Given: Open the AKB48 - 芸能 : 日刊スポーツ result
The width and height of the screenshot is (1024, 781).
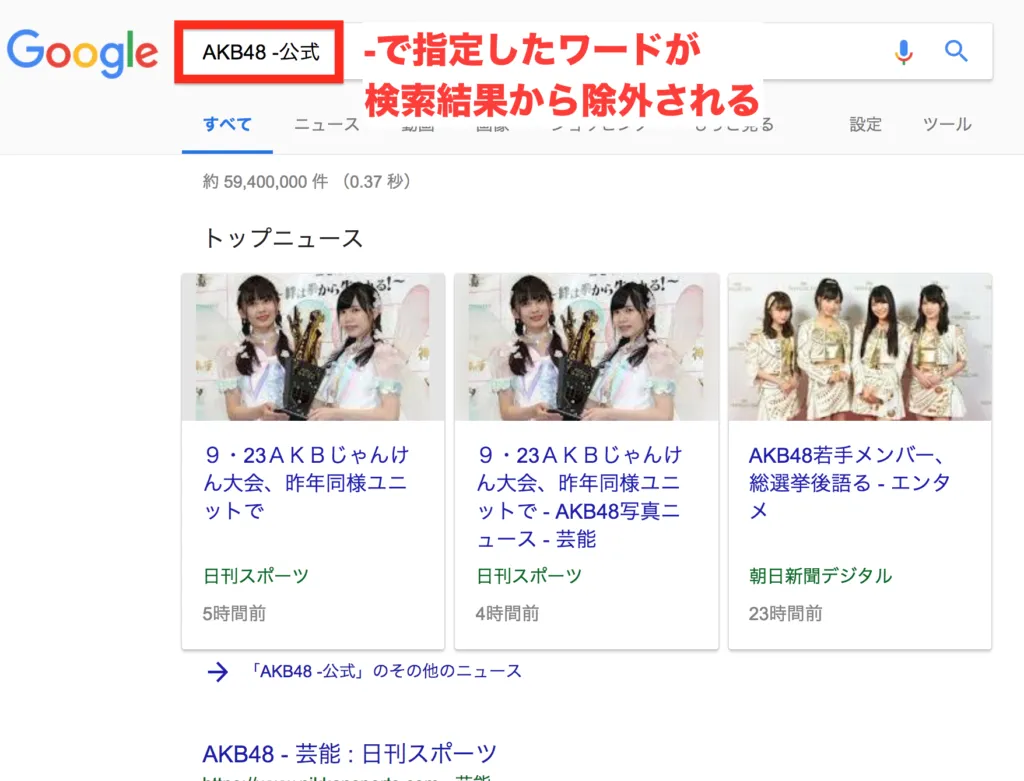Looking at the screenshot, I should coord(349,754).
